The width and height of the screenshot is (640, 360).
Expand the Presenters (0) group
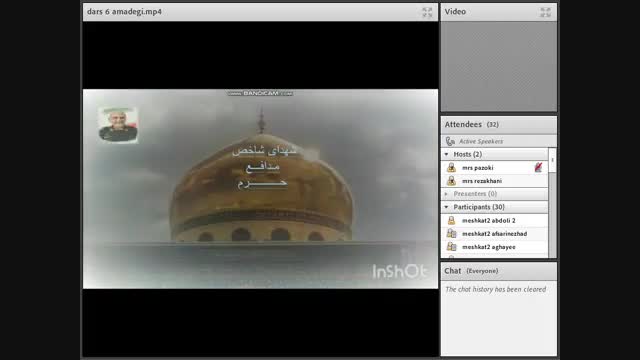(446, 194)
